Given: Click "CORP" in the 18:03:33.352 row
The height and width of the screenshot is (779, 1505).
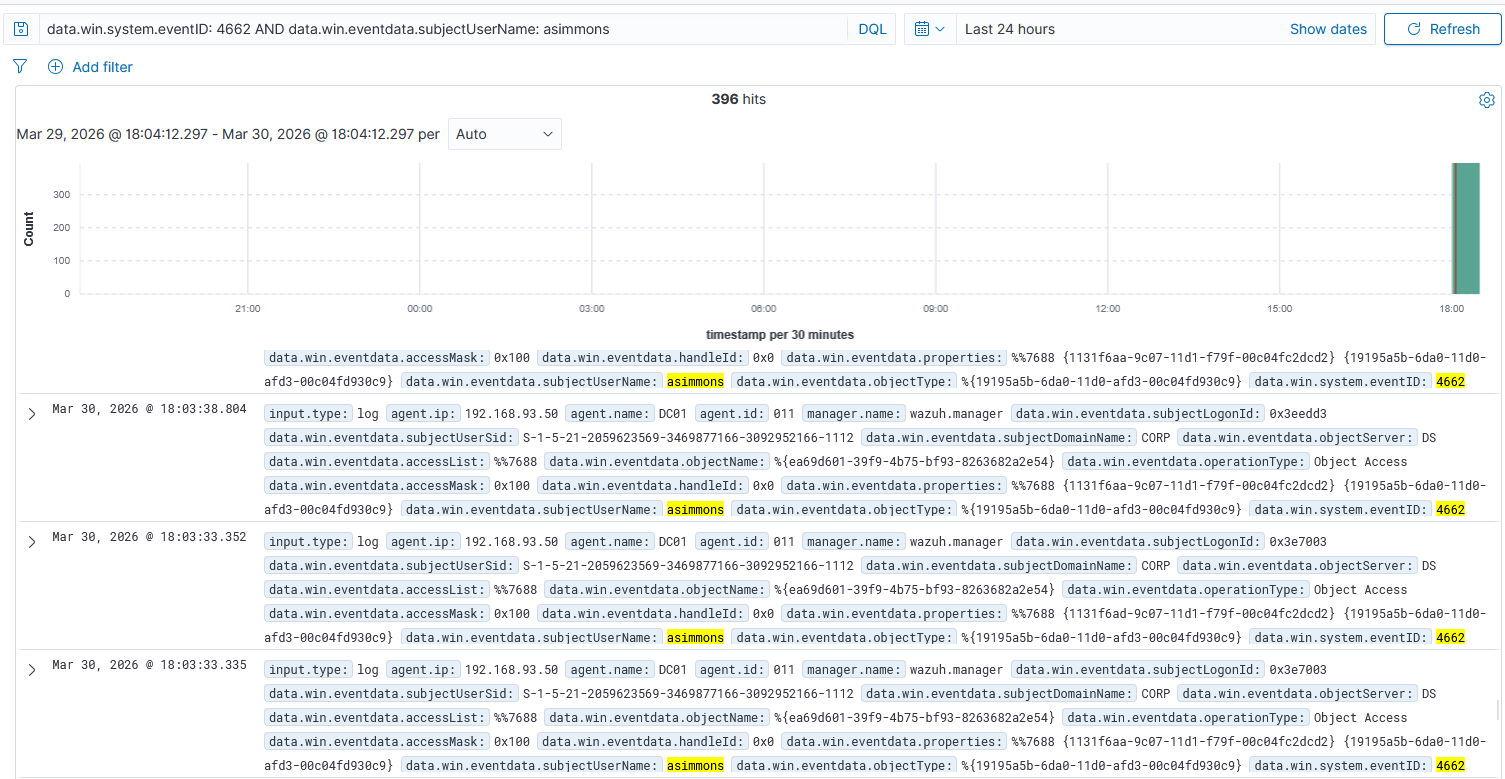Looking at the screenshot, I should (1156, 565).
